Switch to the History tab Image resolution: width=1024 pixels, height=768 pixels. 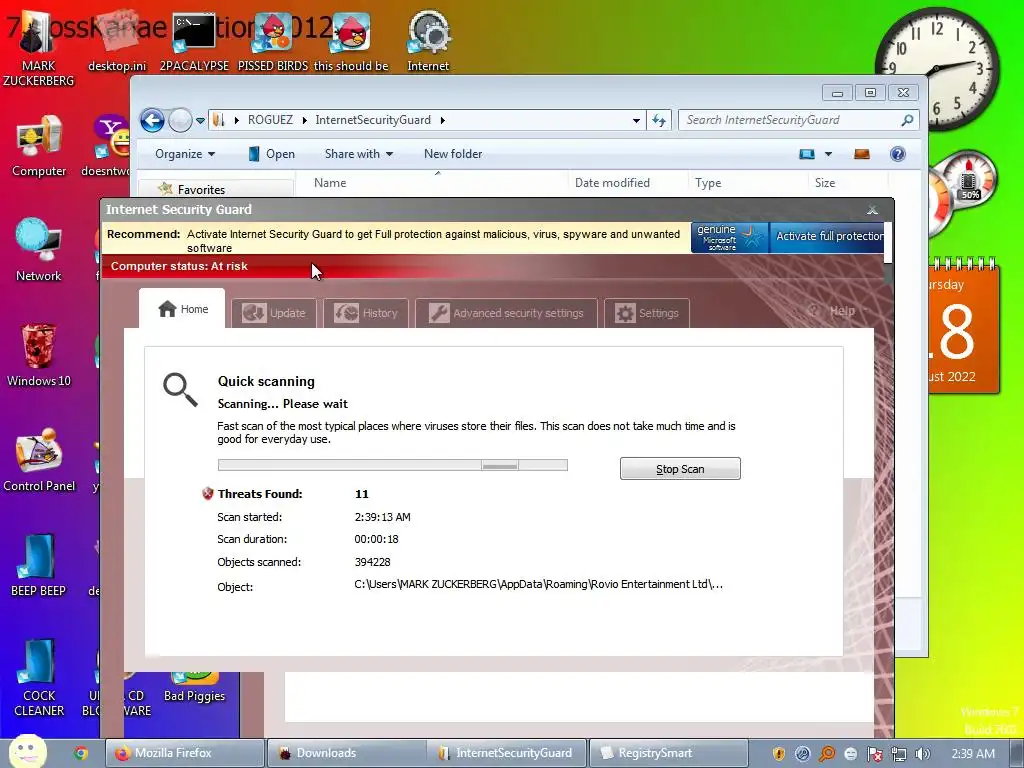(x=366, y=313)
